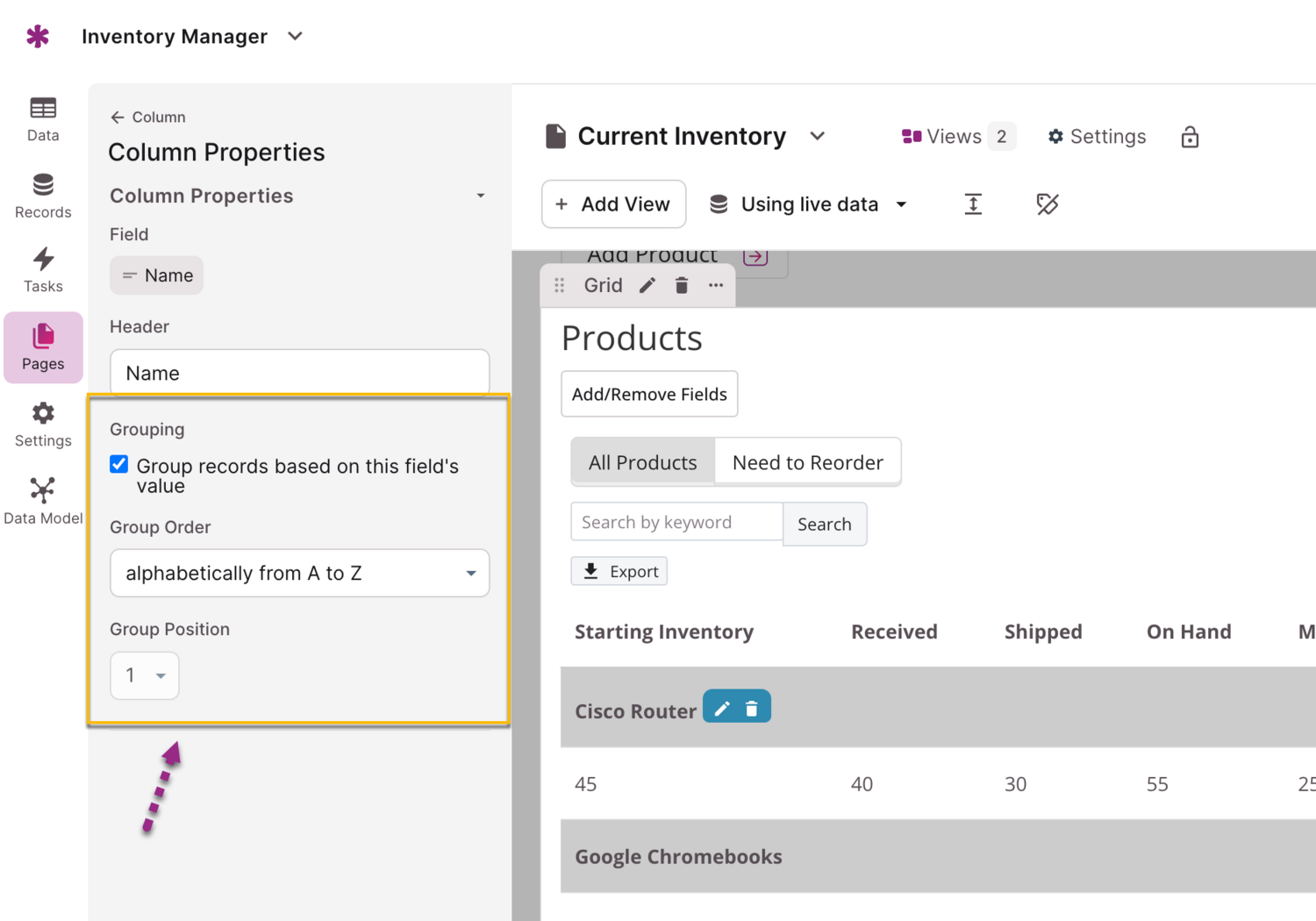
Task: Switch to the Need to Reorder tab
Action: (807, 462)
